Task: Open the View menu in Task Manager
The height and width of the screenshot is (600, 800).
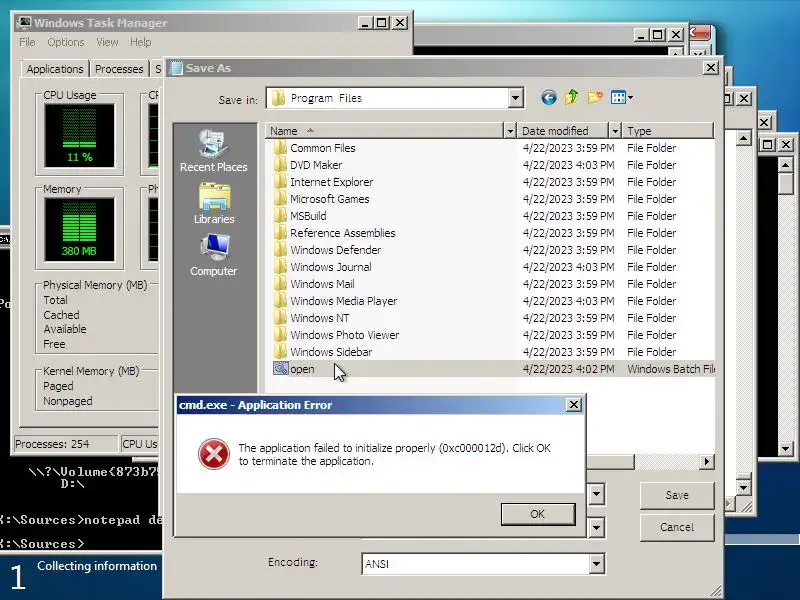Action: point(107,42)
